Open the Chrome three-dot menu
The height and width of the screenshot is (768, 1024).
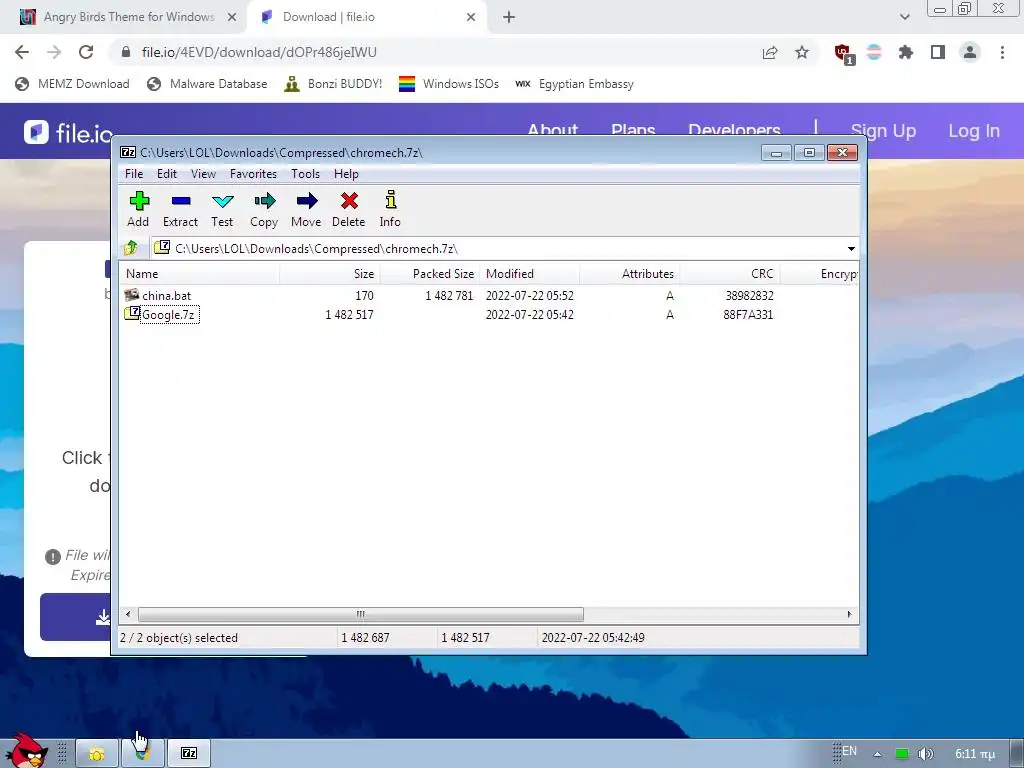[1002, 52]
